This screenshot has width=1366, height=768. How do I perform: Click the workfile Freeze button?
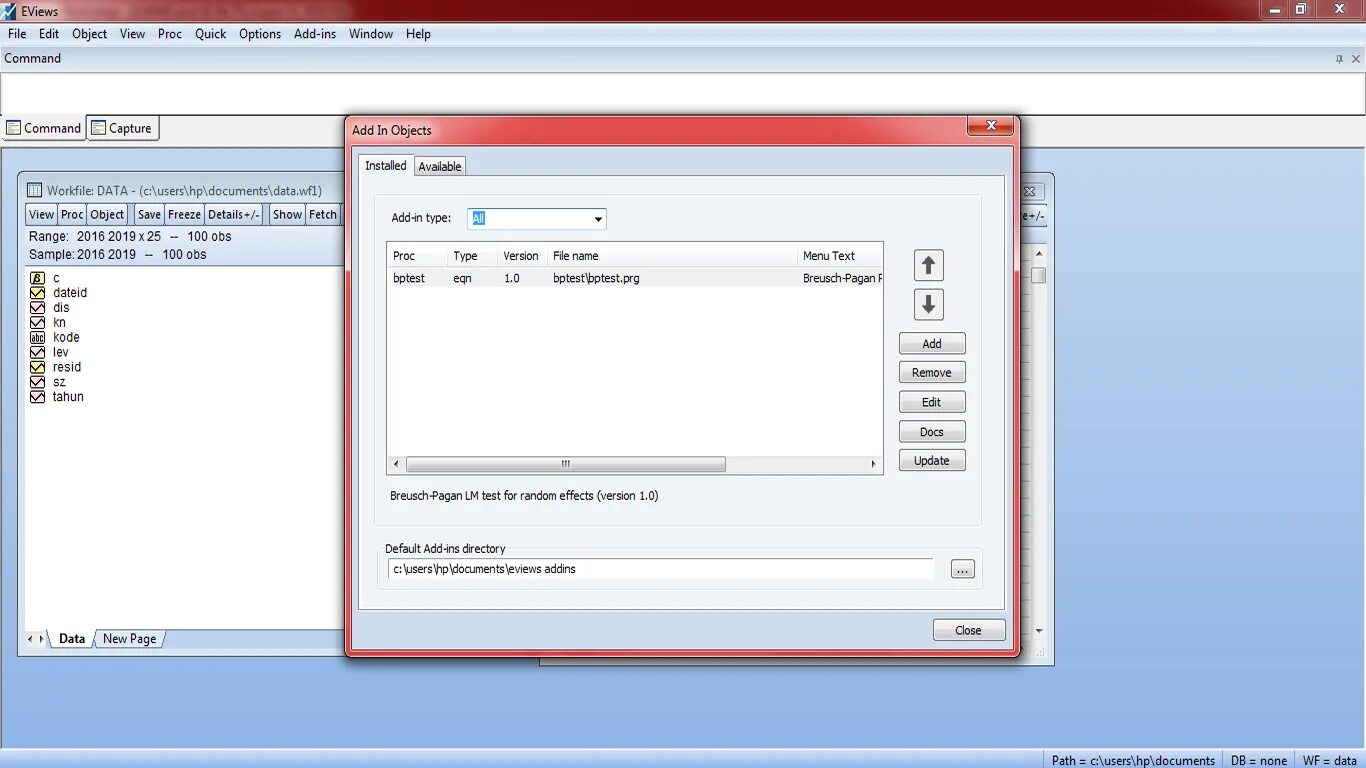pos(184,214)
